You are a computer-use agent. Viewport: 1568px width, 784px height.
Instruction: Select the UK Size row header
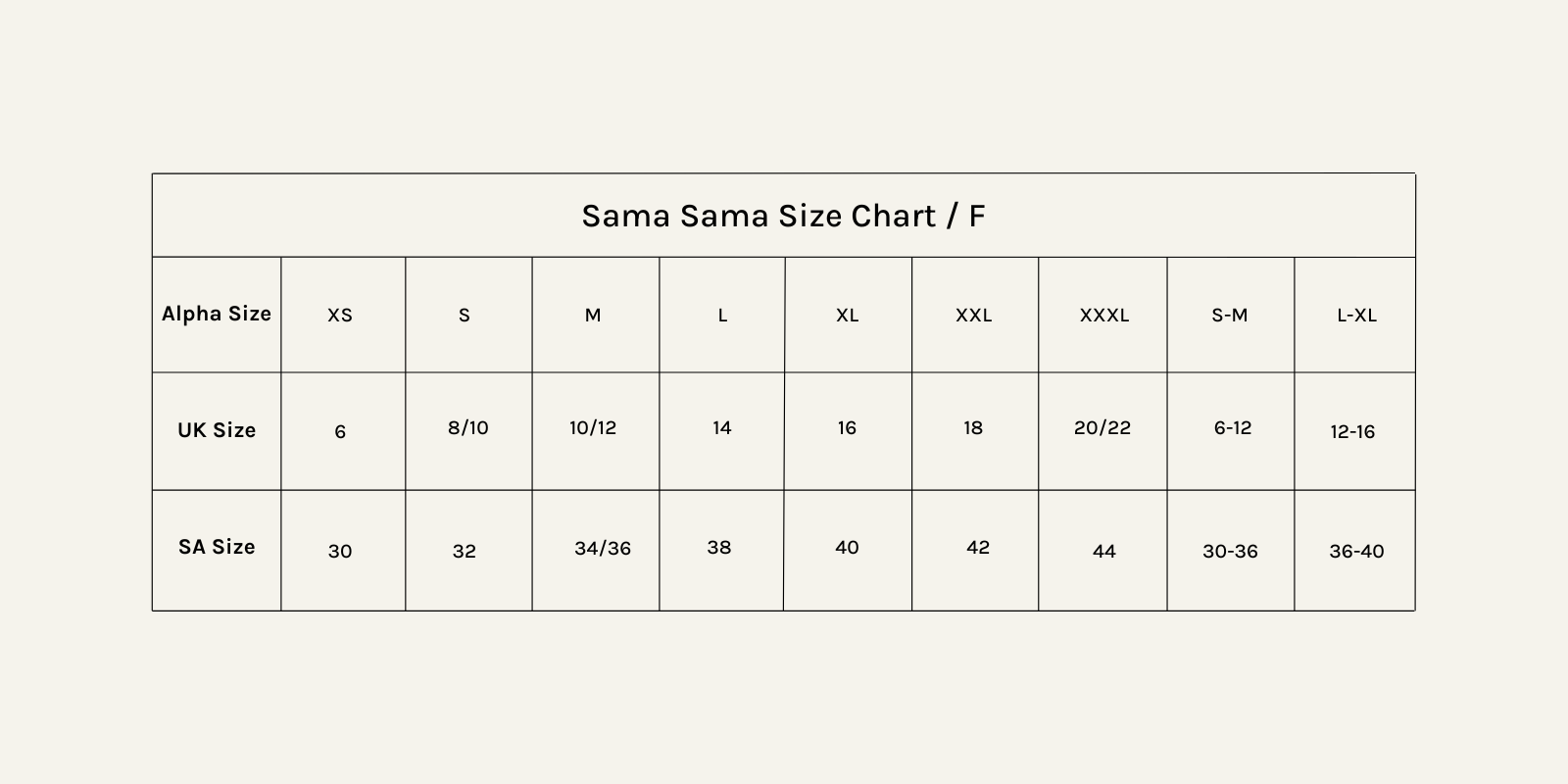(217, 430)
